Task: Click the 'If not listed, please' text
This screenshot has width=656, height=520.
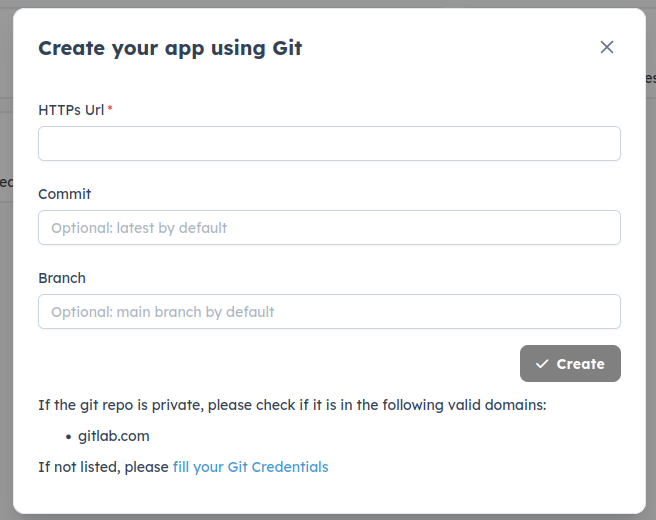Action: pyautogui.click(x=103, y=467)
